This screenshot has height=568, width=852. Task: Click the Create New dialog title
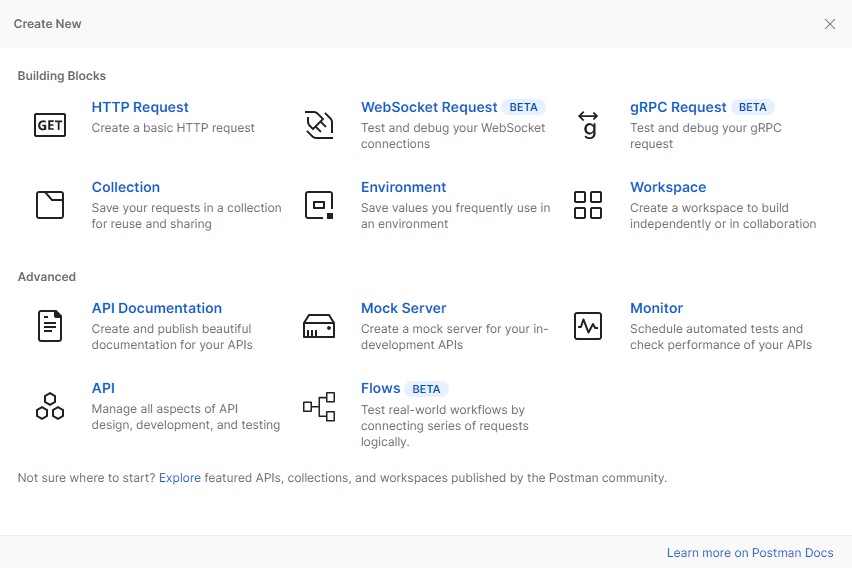tap(47, 24)
